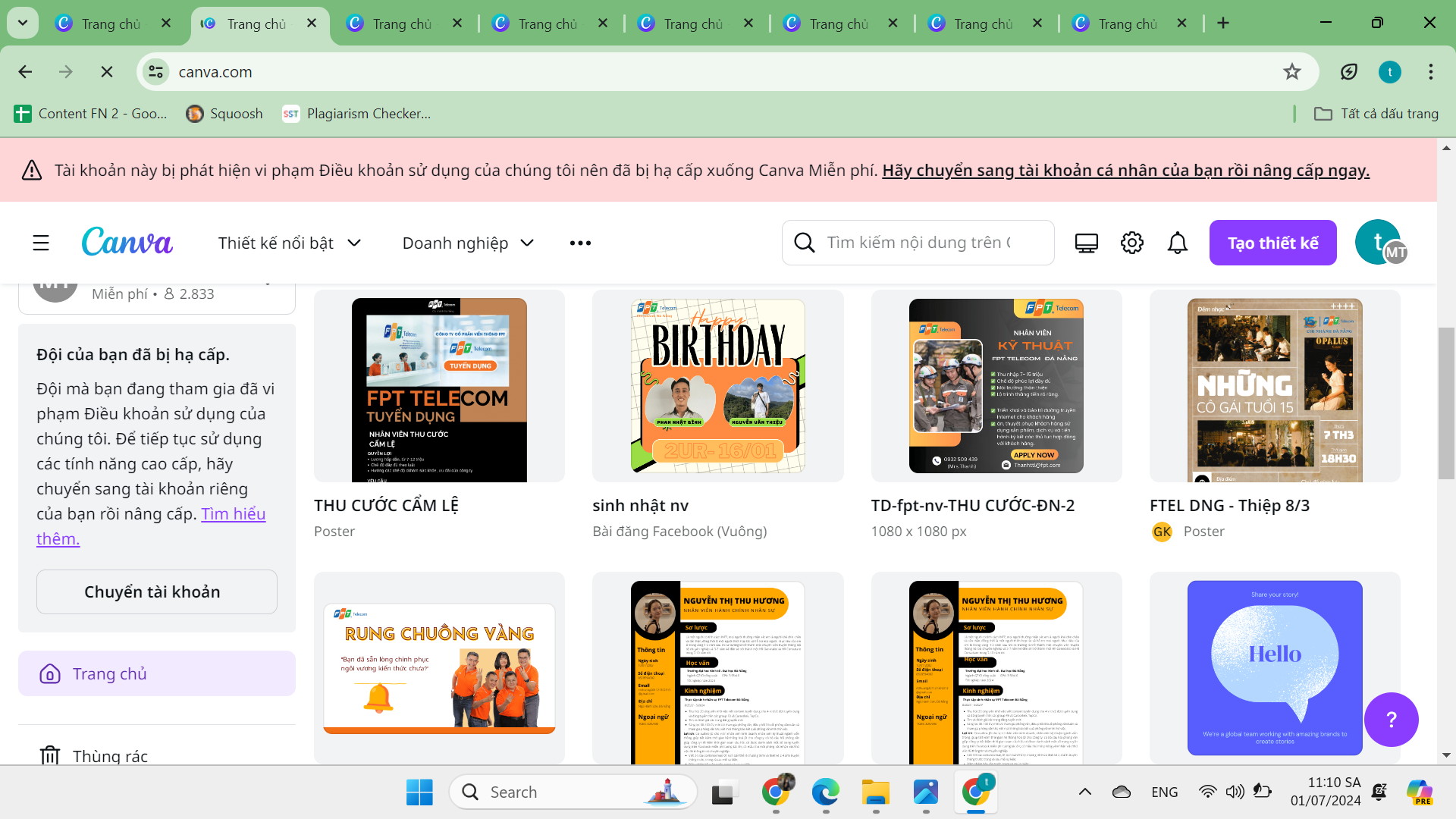Bookmark this page with the star icon
Image resolution: width=1456 pixels, height=819 pixels.
1292,72
